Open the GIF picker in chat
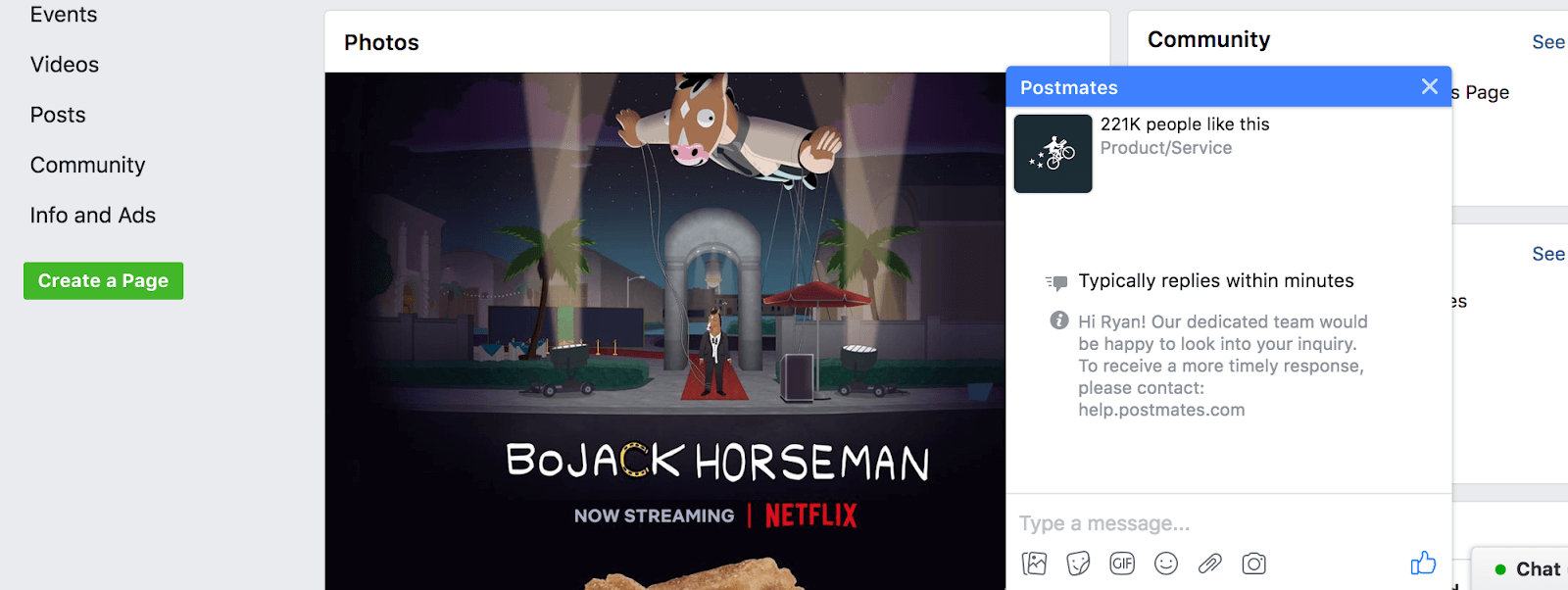The width and height of the screenshot is (1568, 590). pos(1122,564)
